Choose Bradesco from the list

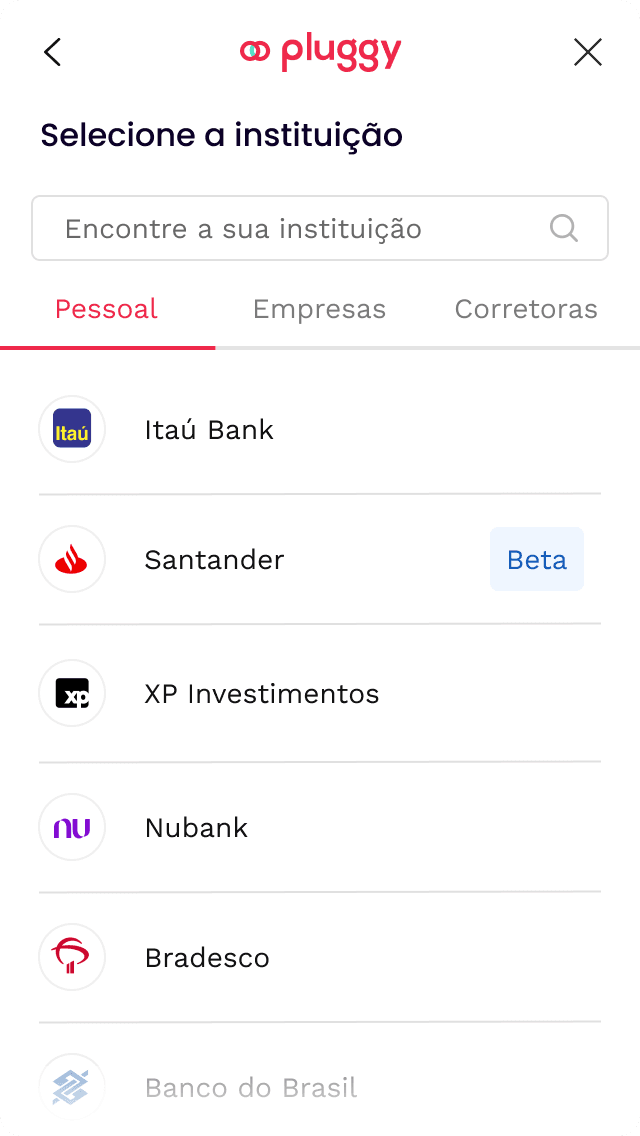[x=207, y=958]
